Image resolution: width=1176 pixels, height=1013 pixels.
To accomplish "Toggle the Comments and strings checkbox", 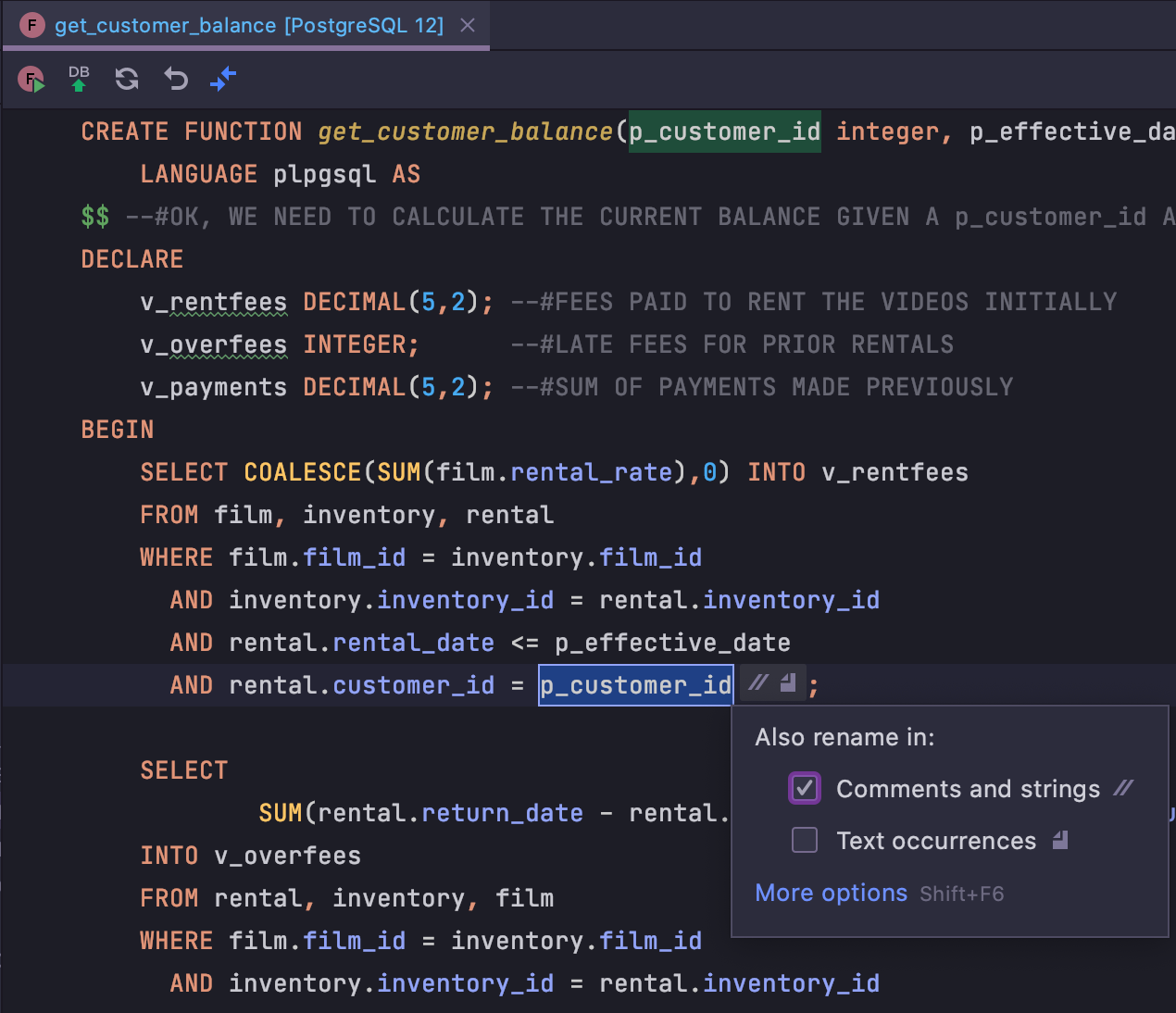I will click(805, 788).
